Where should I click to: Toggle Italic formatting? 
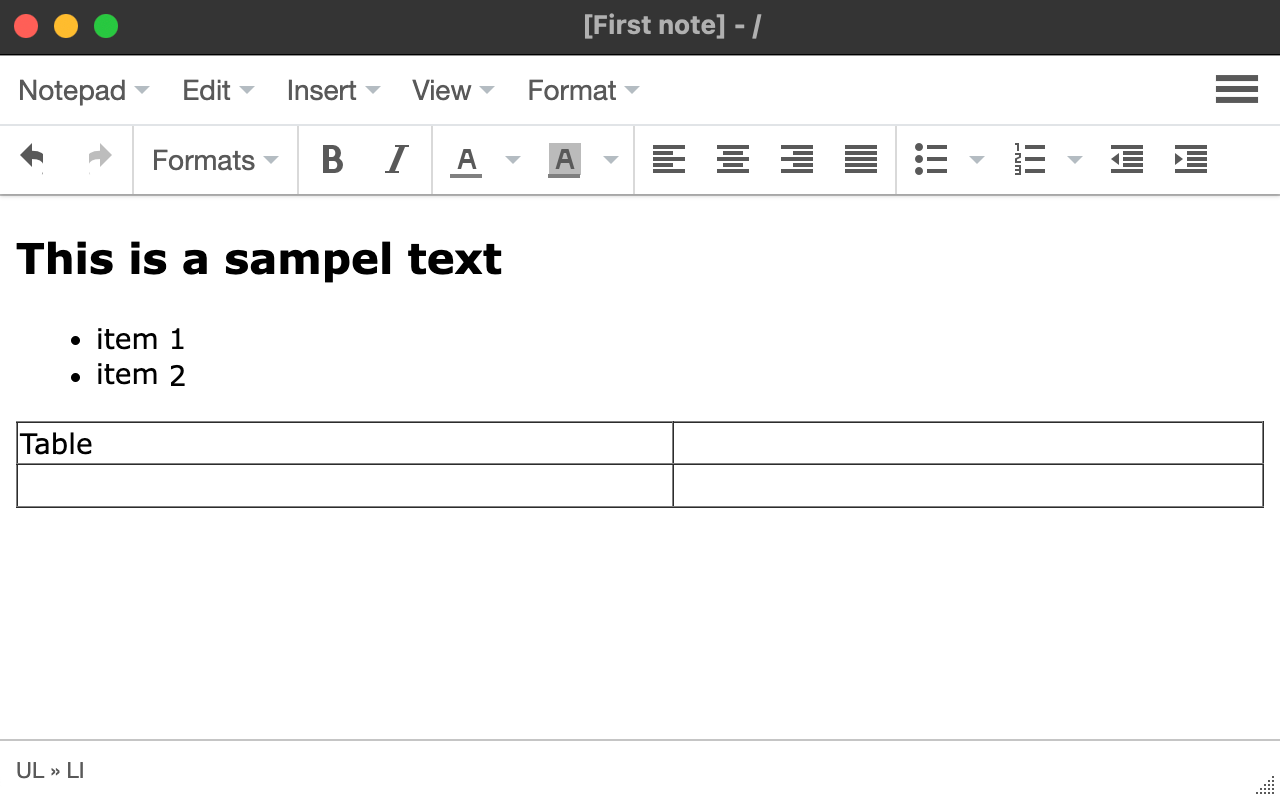[397, 159]
